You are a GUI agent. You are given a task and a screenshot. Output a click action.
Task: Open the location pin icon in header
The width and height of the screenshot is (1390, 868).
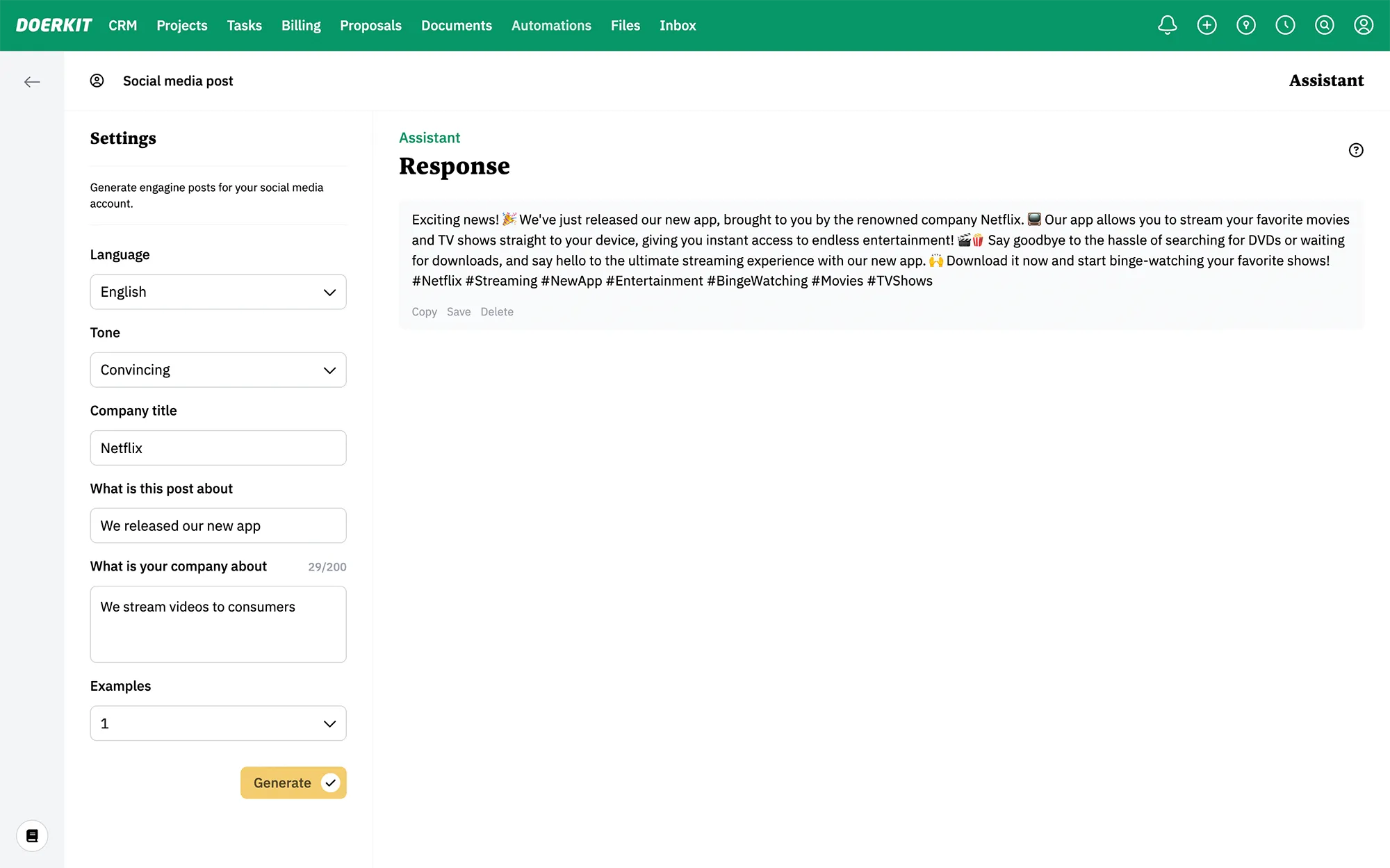click(1245, 26)
